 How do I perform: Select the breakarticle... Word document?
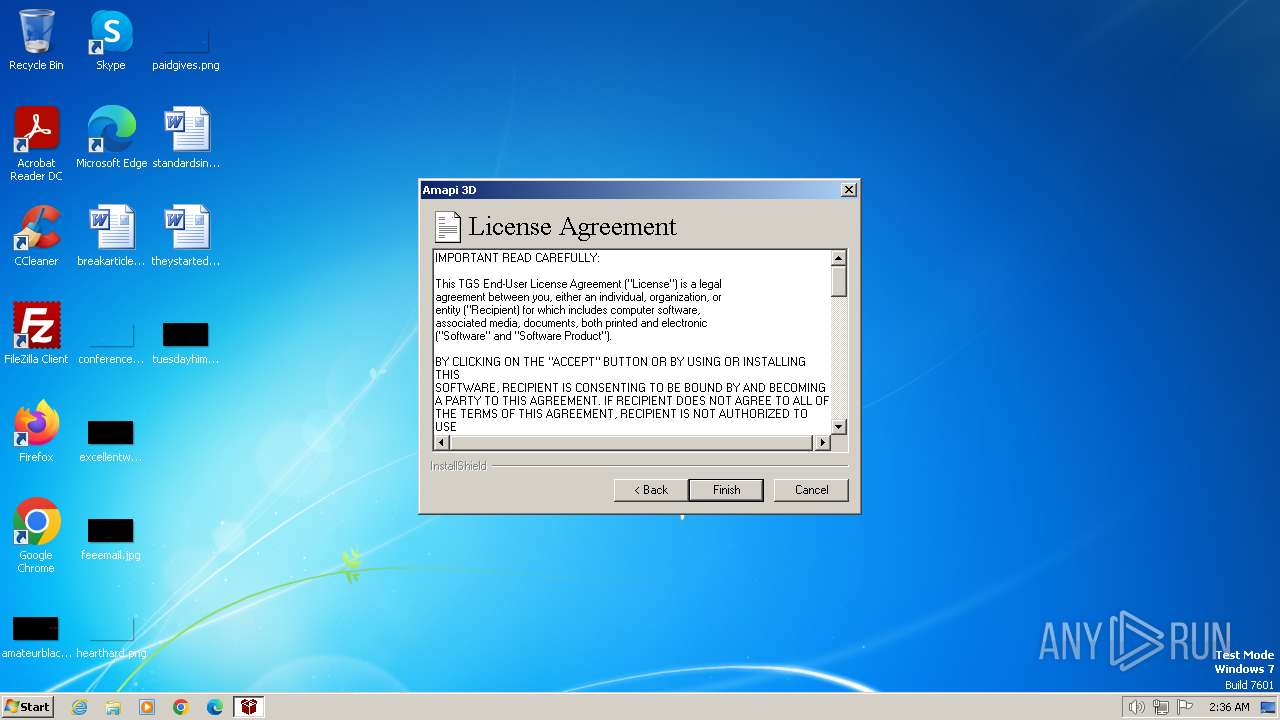click(111, 235)
